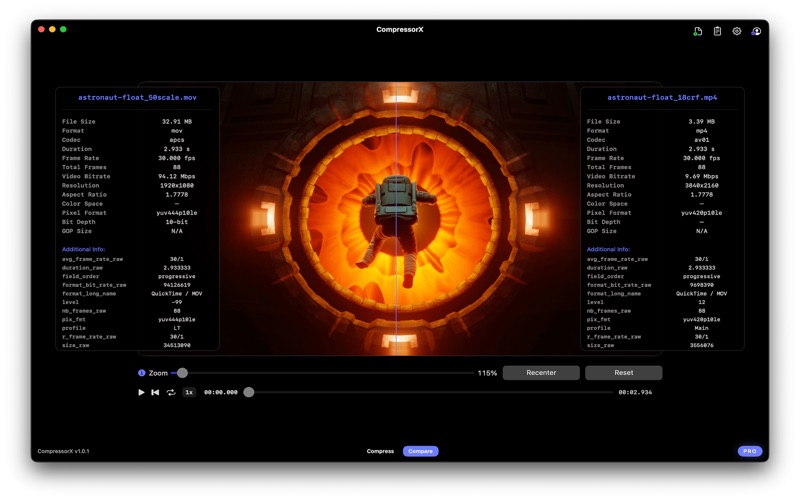Open the clipboard history icon
The image size is (800, 500).
tap(717, 32)
